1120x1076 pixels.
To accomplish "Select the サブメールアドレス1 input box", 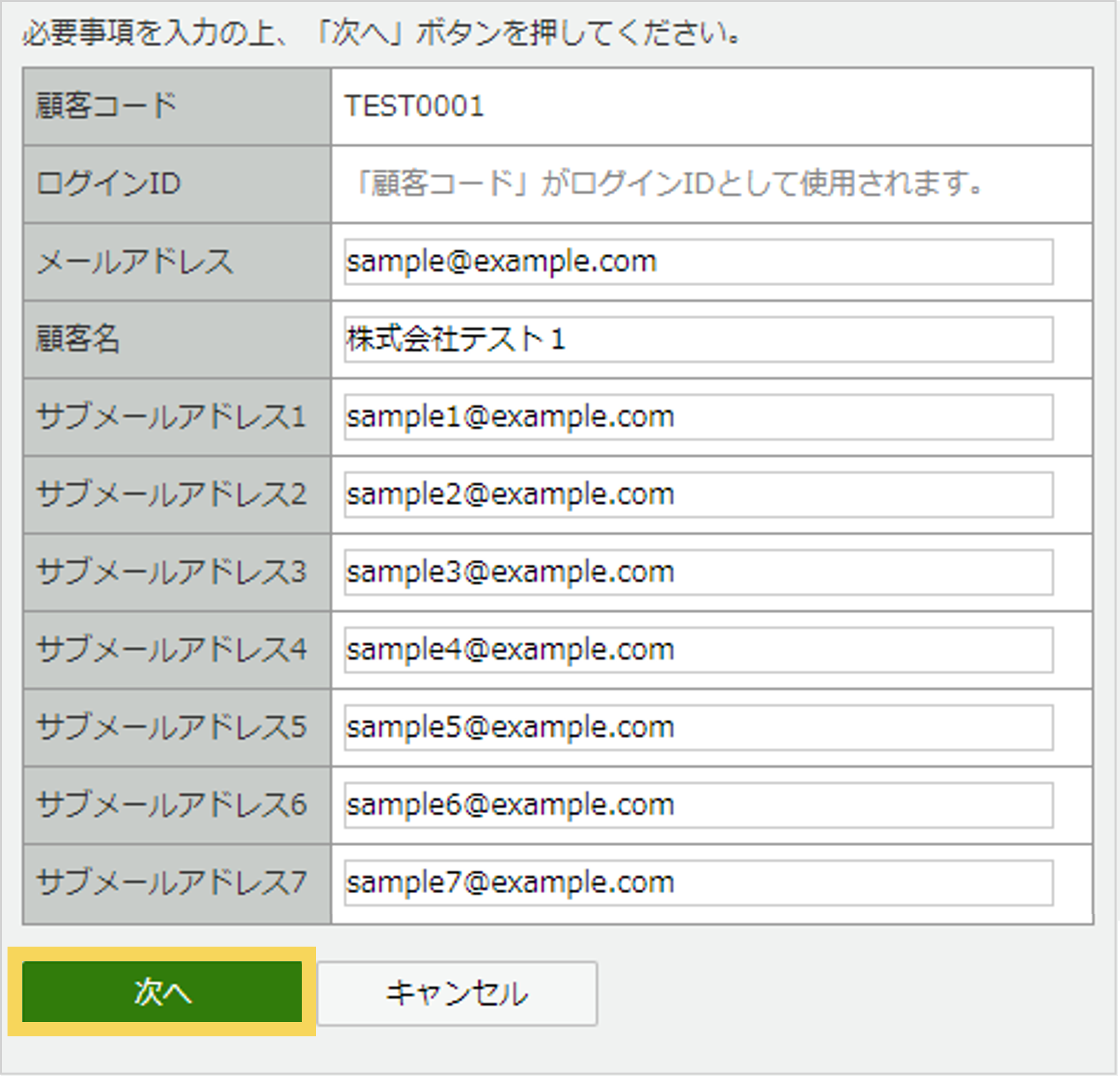I will point(698,417).
